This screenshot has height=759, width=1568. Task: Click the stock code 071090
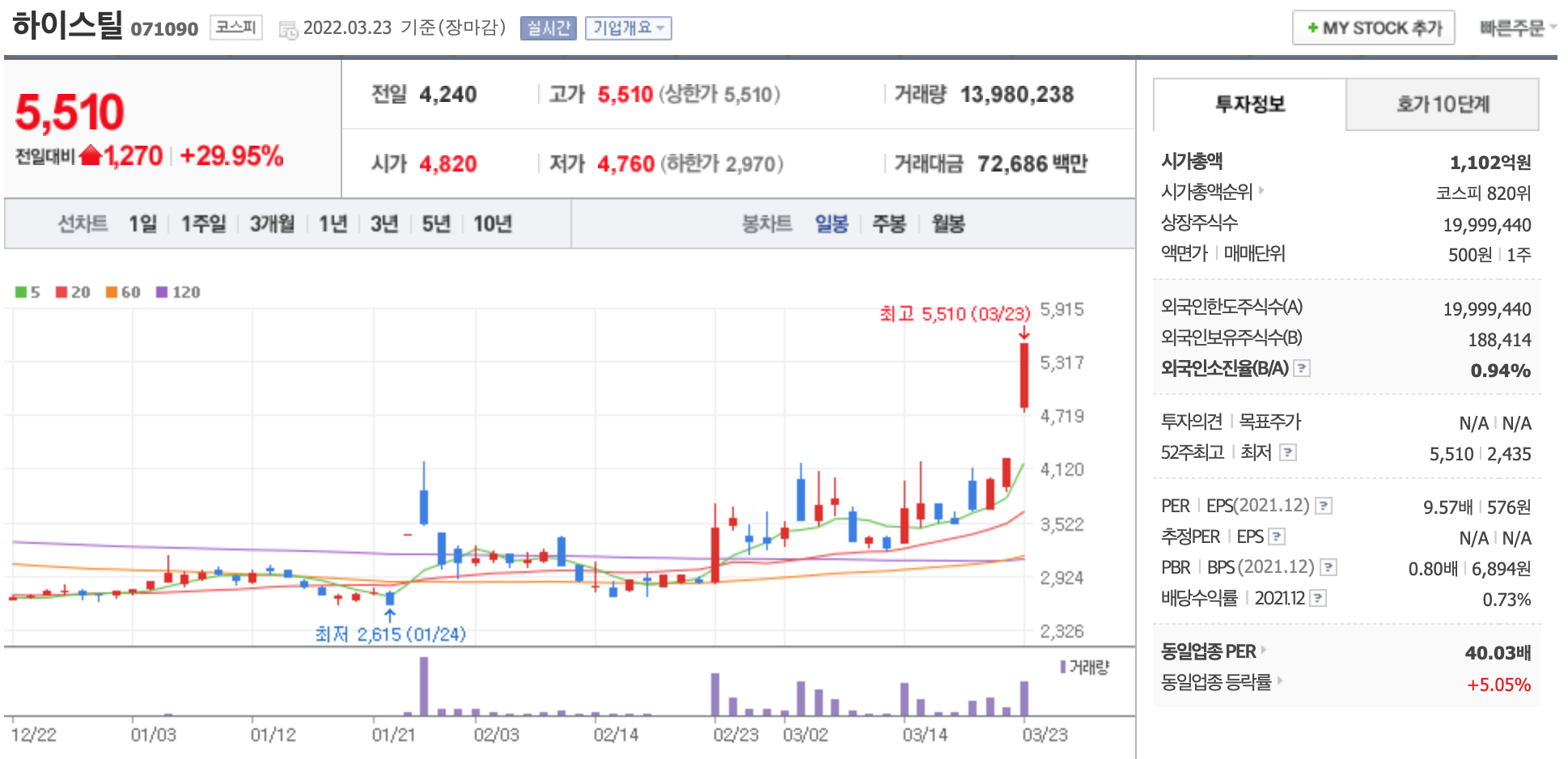pos(164,29)
